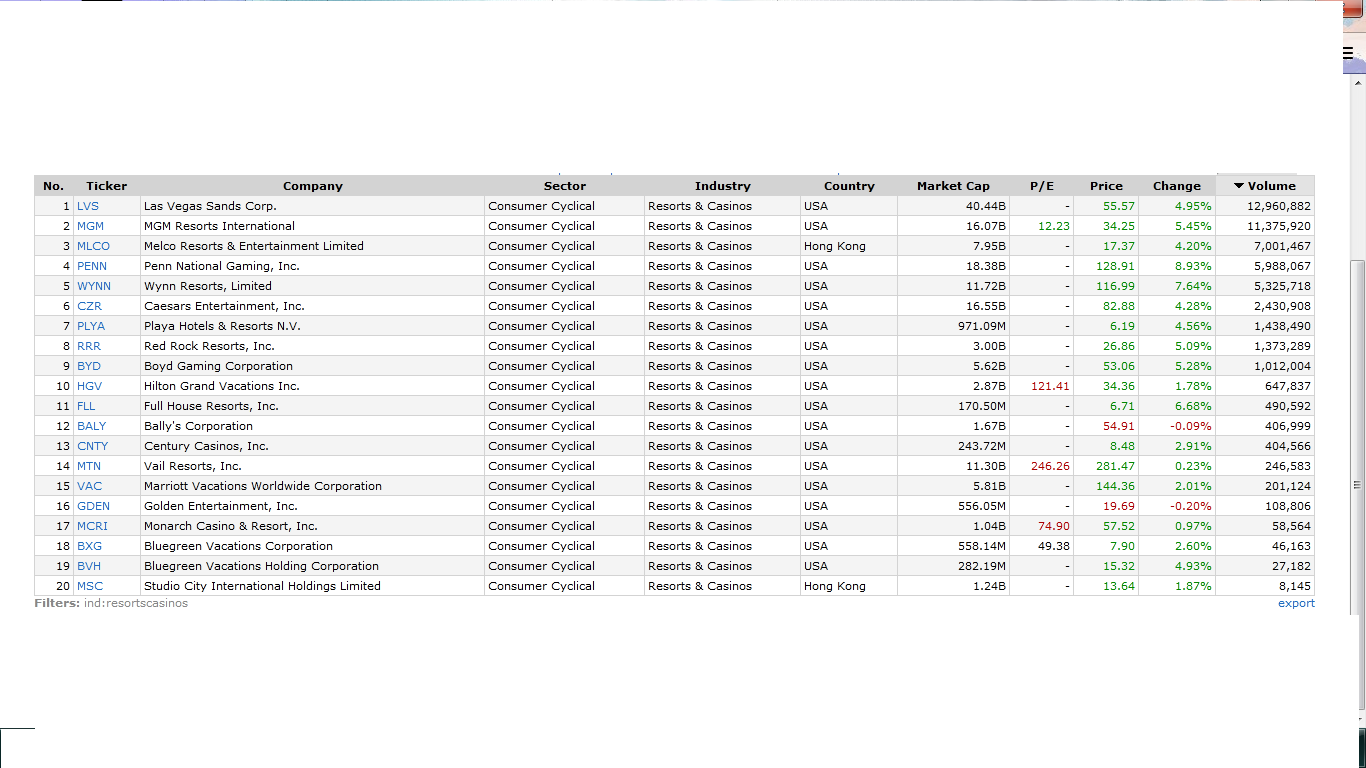The height and width of the screenshot is (768, 1366).
Task: Click the Volume sort descending arrow
Action: [1238, 186]
